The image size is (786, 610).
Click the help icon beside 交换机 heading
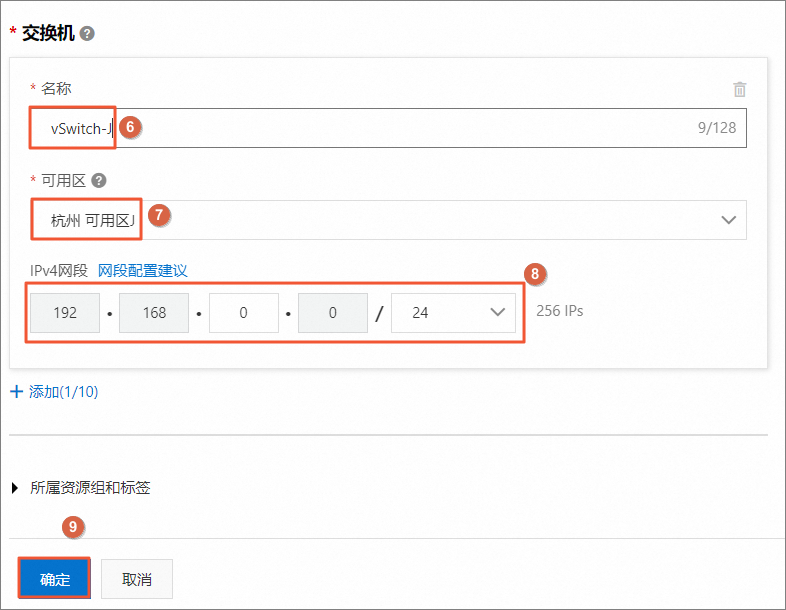pyautogui.click(x=88, y=33)
